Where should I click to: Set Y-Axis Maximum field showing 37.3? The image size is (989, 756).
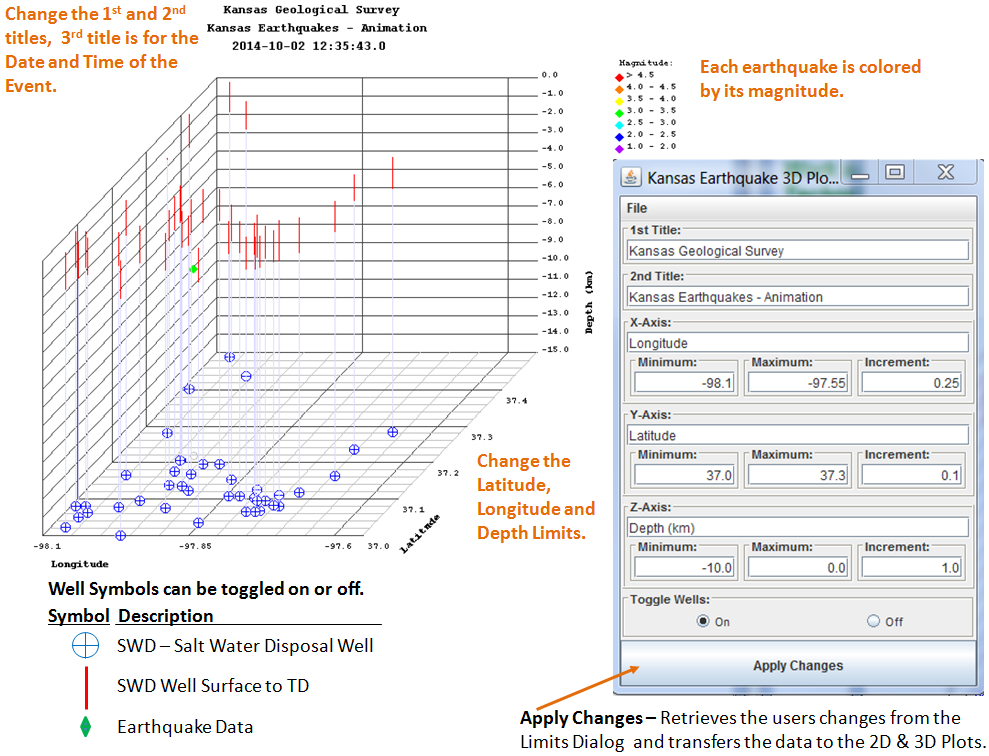(x=798, y=475)
